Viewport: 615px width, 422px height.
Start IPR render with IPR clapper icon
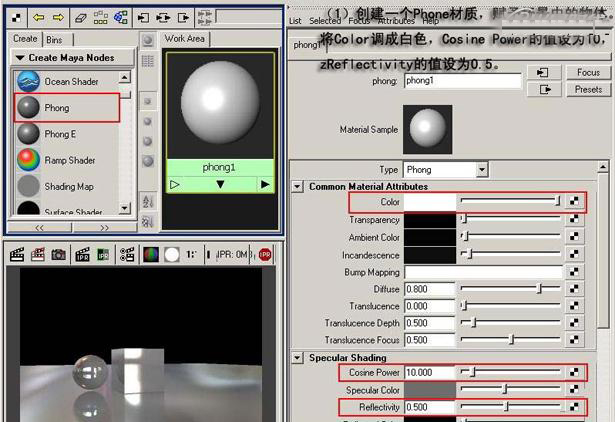point(82,255)
